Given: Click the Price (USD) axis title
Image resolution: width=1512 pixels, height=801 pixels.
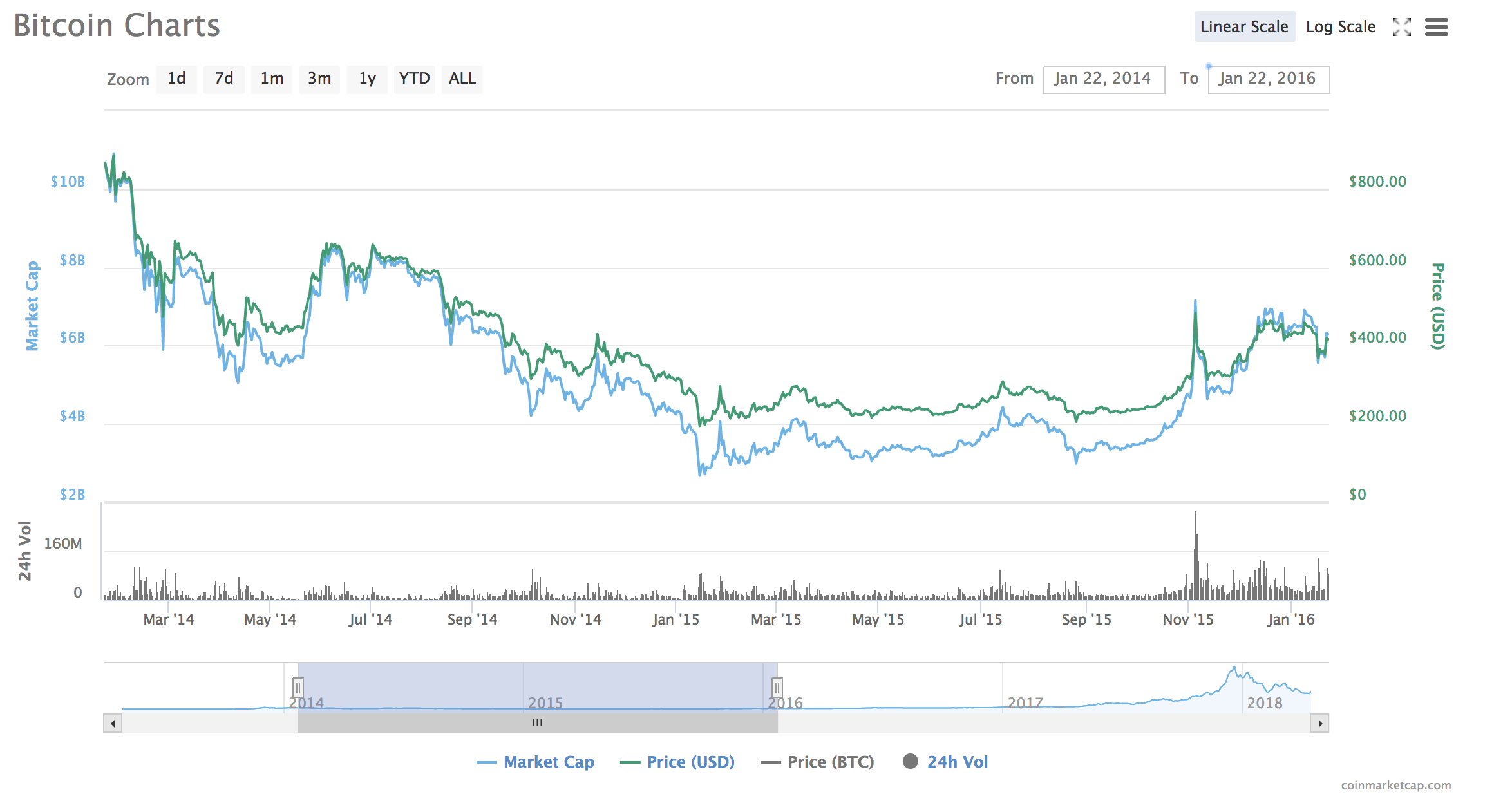Looking at the screenshot, I should click(x=1437, y=306).
